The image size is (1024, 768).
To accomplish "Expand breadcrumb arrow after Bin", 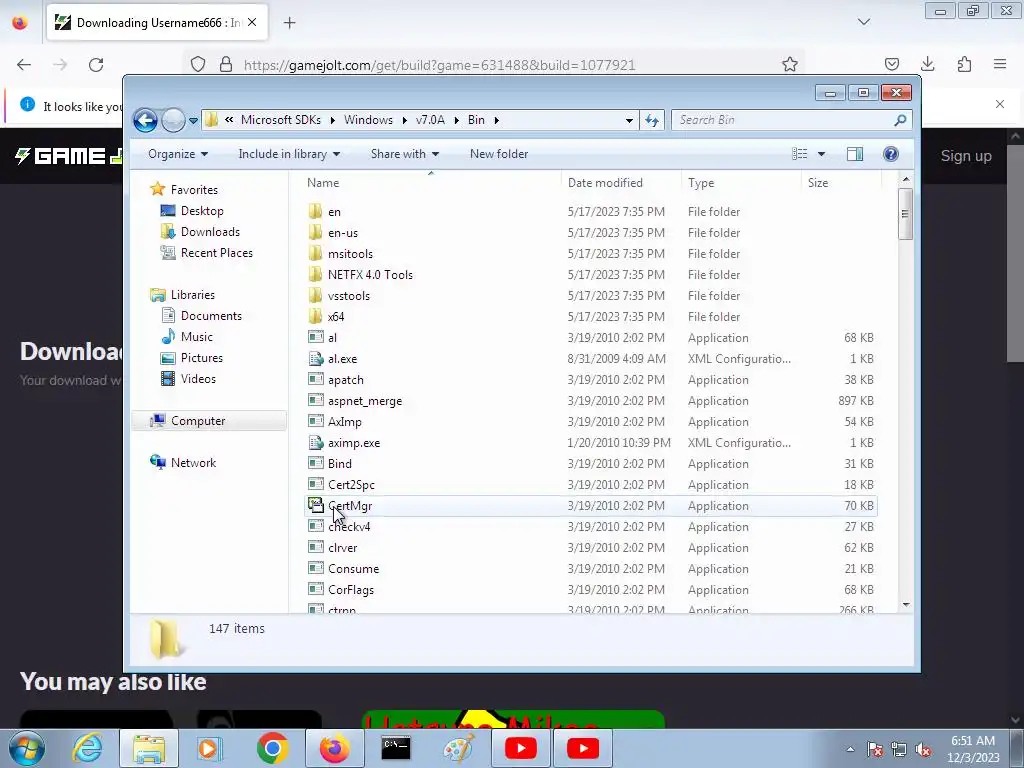I will (497, 120).
